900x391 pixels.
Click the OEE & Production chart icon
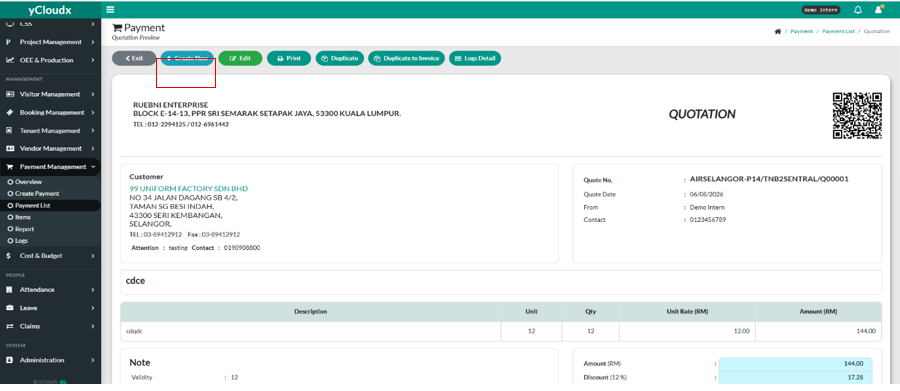(10, 60)
